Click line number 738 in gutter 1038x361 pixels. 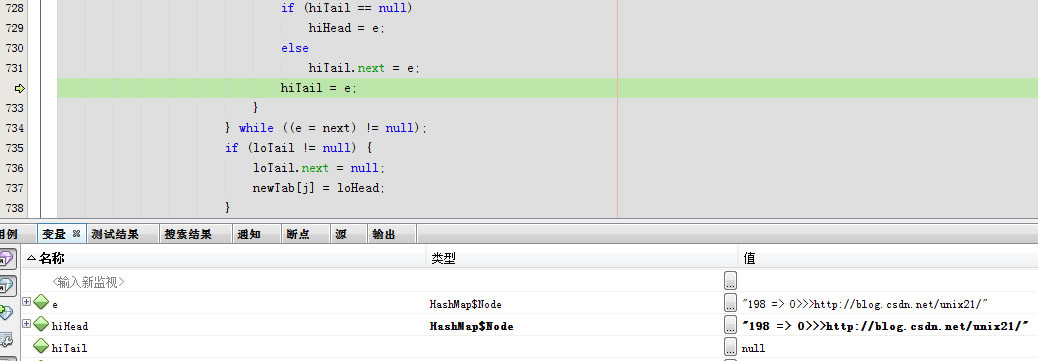click(14, 208)
